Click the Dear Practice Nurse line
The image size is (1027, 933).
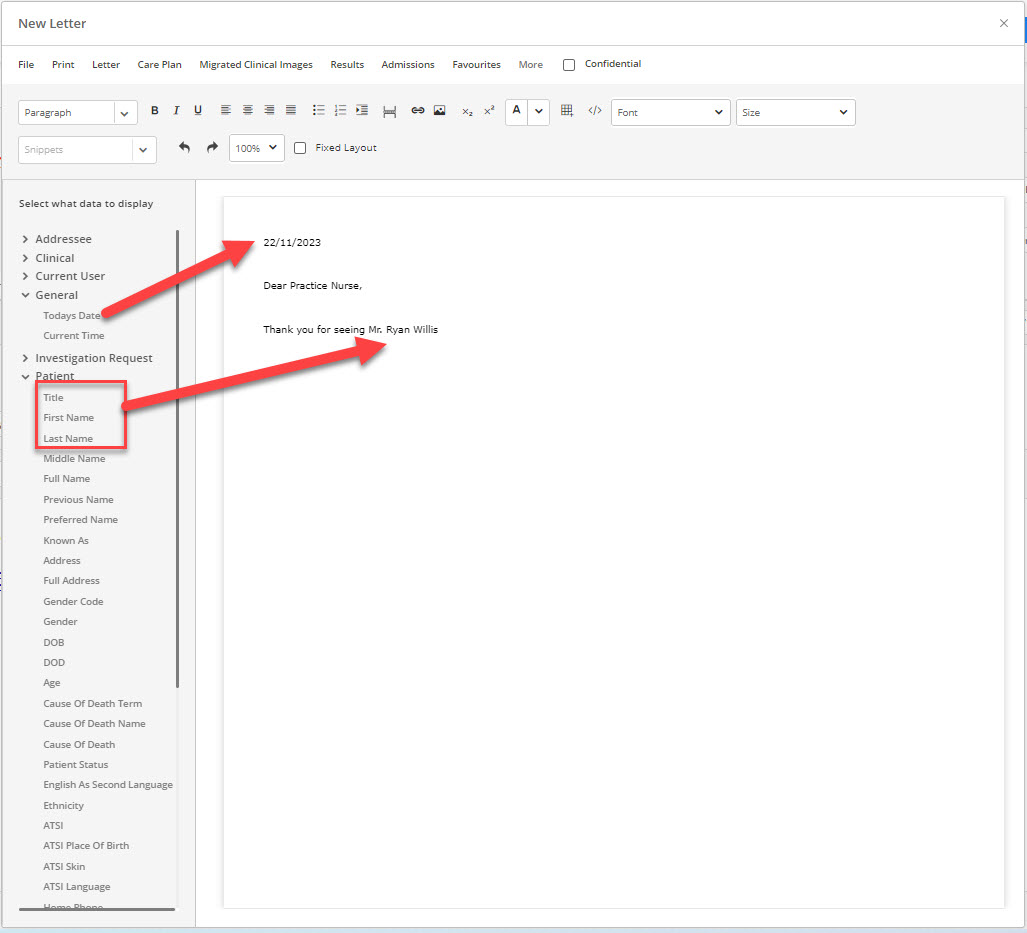click(312, 286)
